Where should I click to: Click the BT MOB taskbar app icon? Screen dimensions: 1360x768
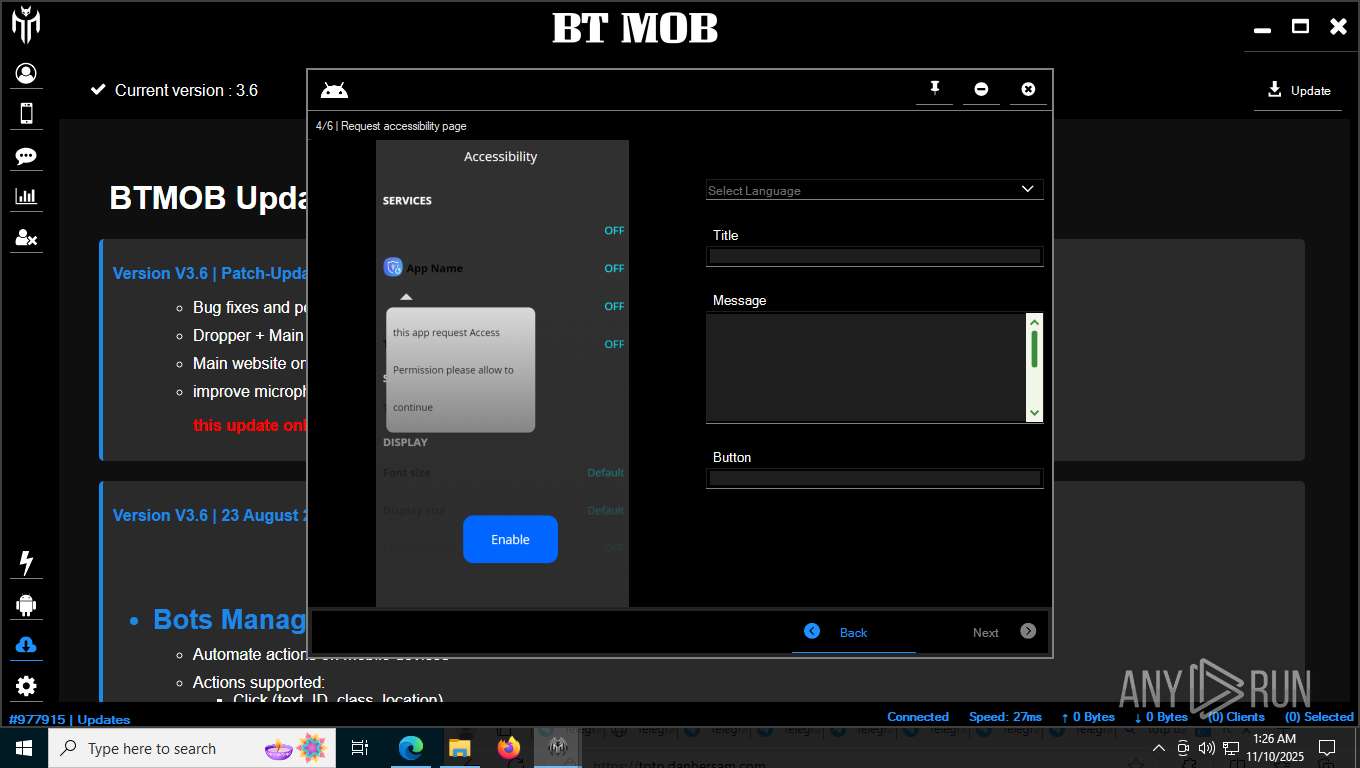(558, 748)
